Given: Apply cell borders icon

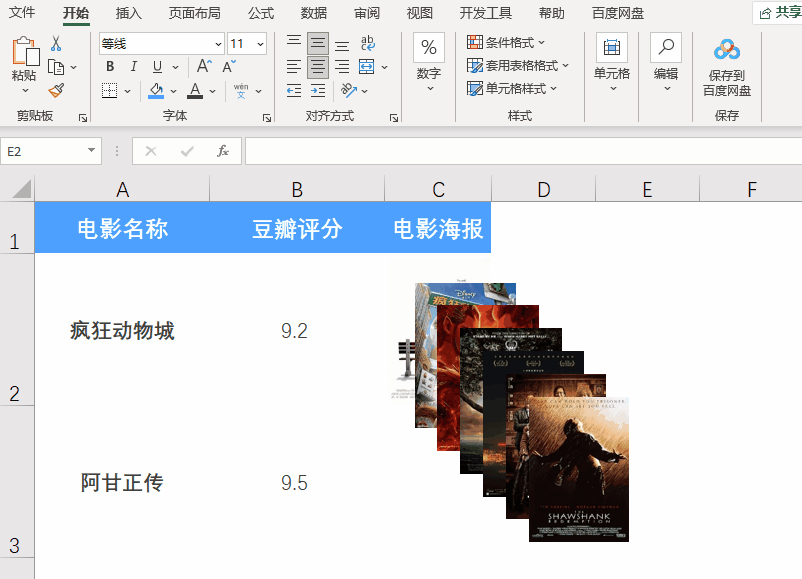Looking at the screenshot, I should pyautogui.click(x=109, y=91).
